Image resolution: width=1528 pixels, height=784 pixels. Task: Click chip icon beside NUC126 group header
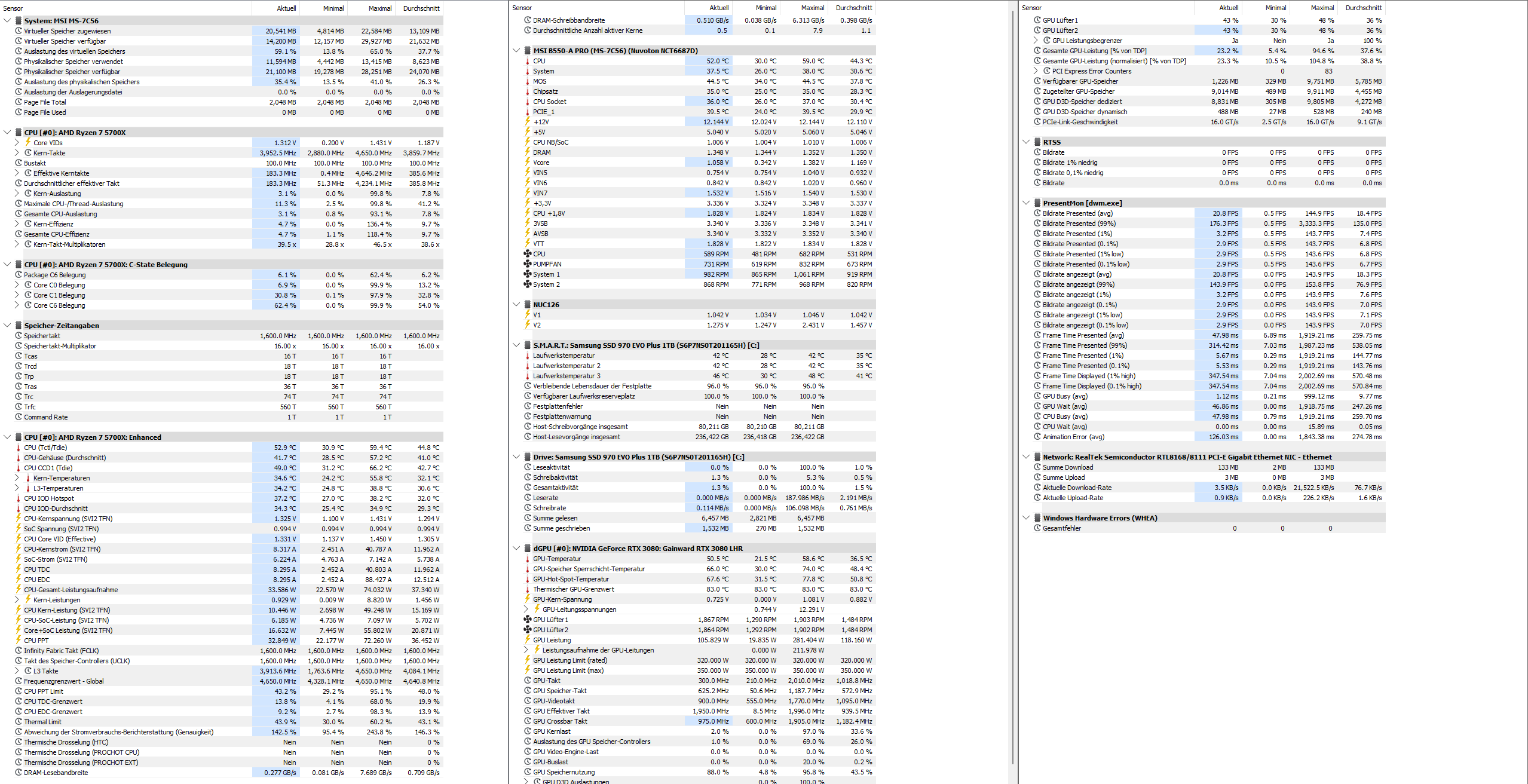[x=528, y=305]
